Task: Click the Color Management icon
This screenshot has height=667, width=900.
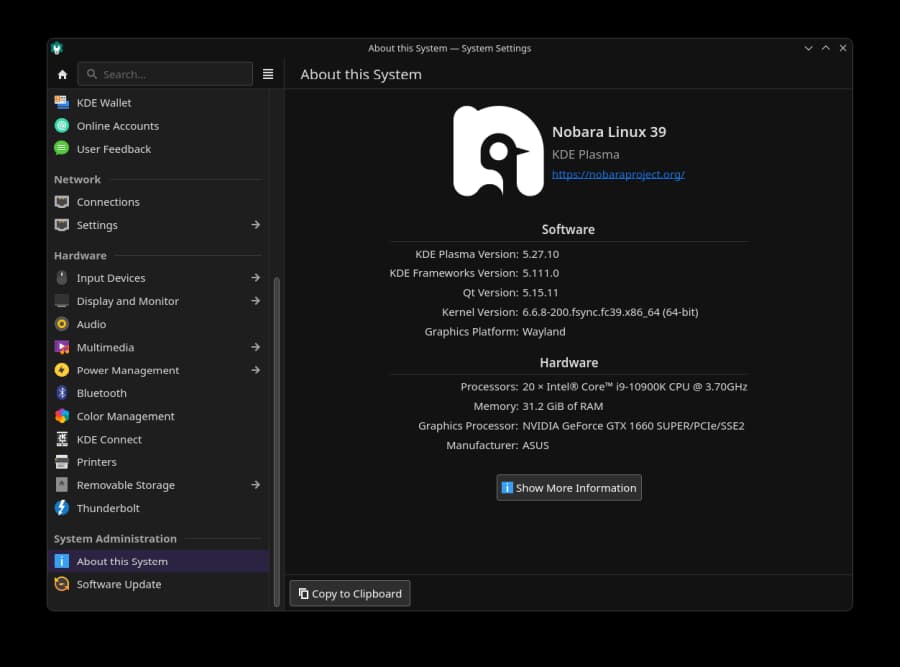Action: click(62, 416)
